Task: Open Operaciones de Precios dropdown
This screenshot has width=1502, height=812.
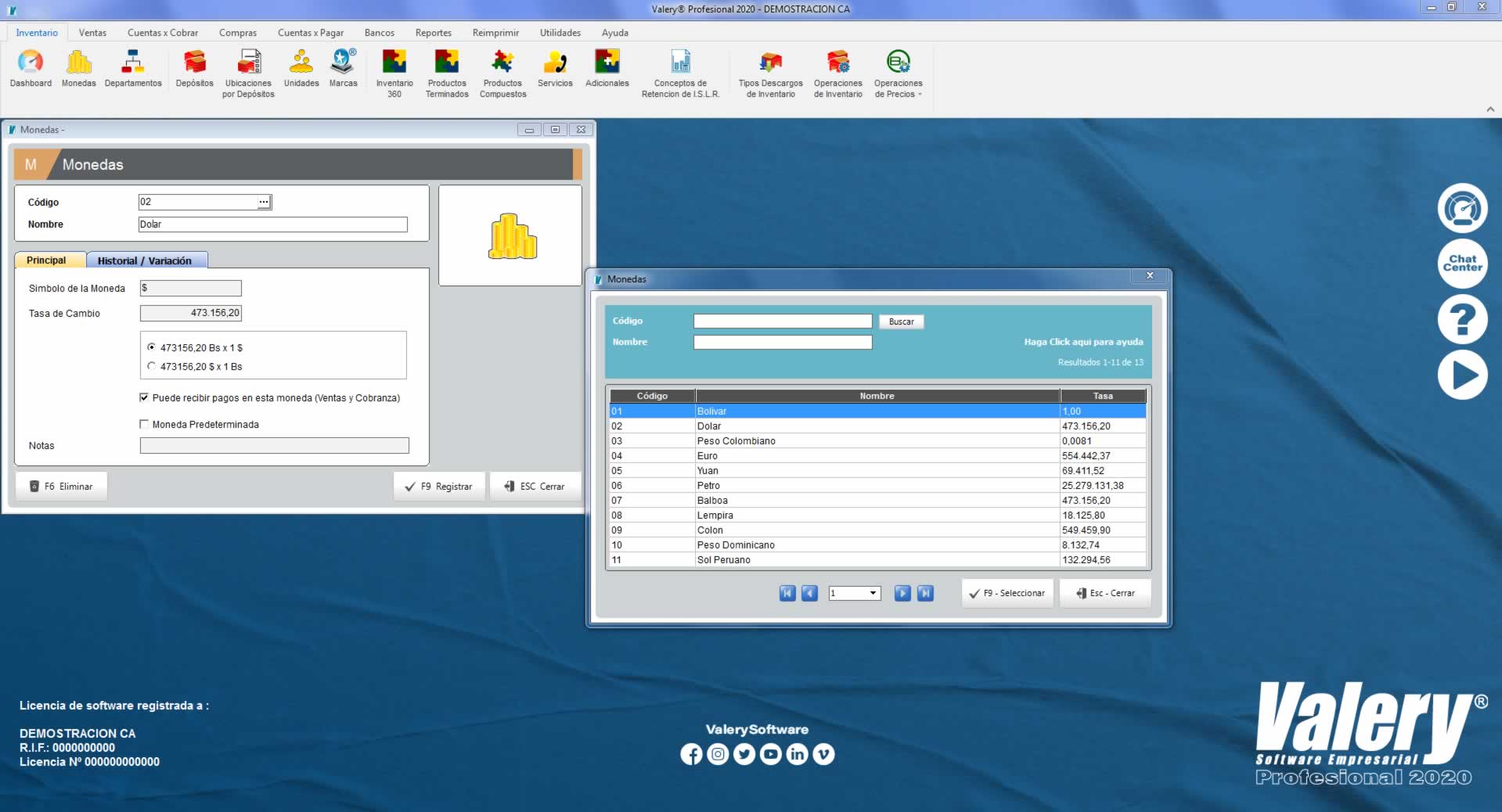Action: click(898, 74)
